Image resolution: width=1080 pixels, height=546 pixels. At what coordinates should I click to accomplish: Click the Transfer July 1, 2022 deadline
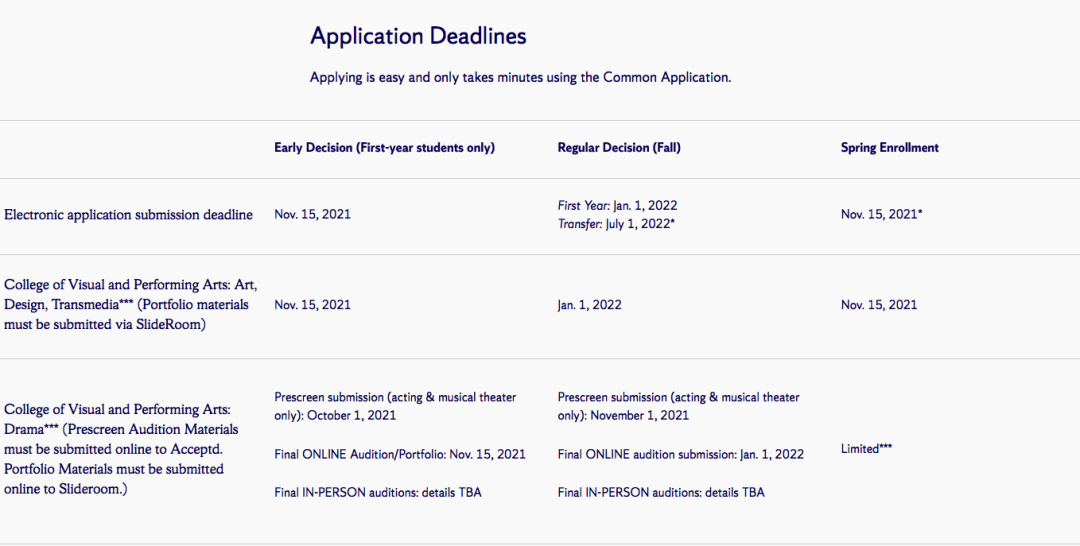pyautogui.click(x=616, y=224)
